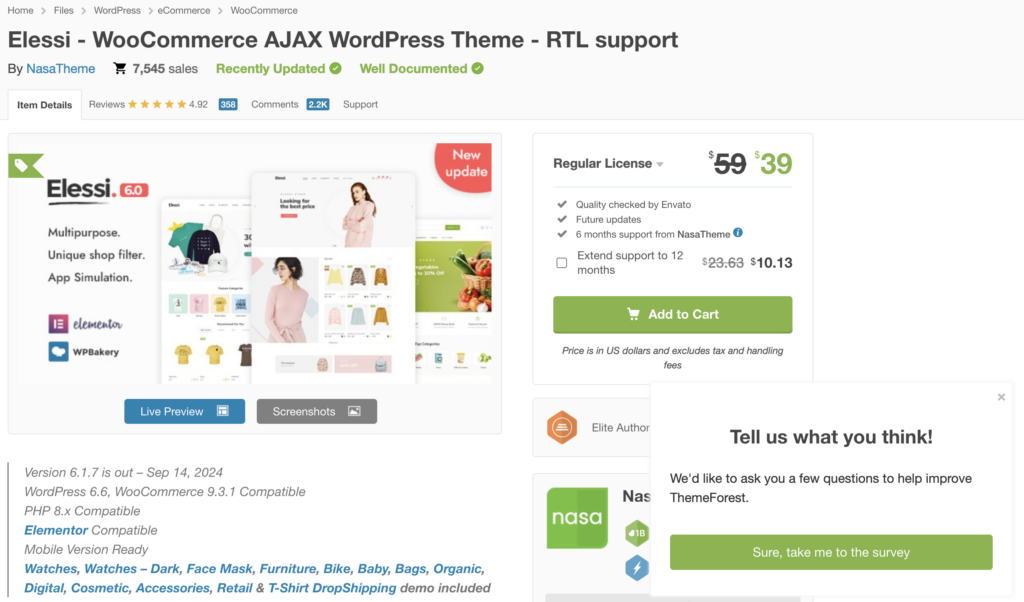Switch to the Comments tab
This screenshot has height=602, width=1024.
(290, 104)
